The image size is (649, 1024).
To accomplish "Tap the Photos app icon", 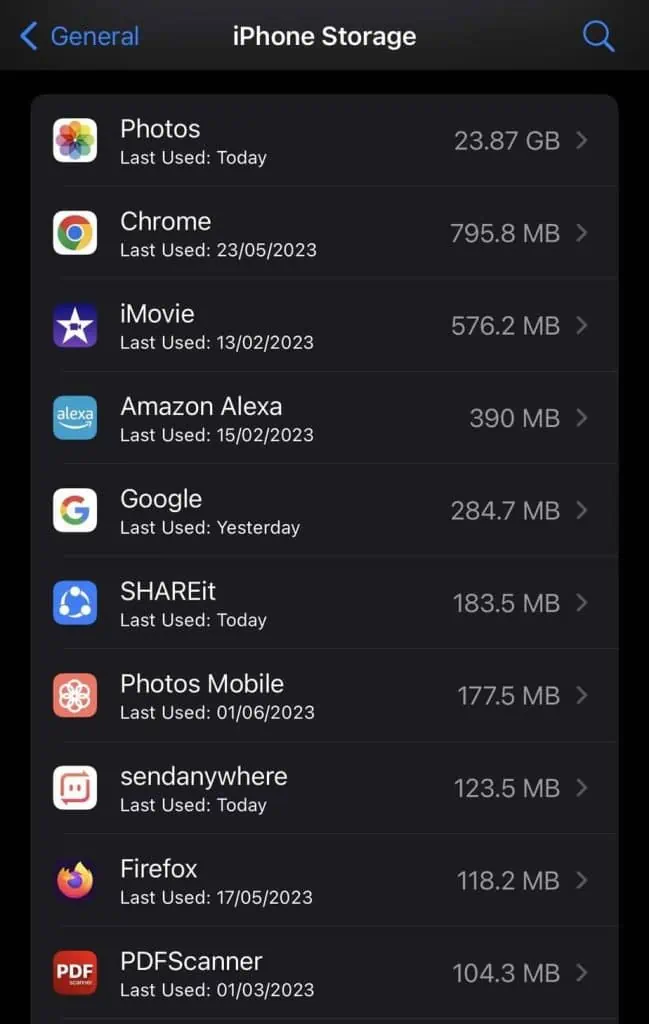I will (74, 140).
